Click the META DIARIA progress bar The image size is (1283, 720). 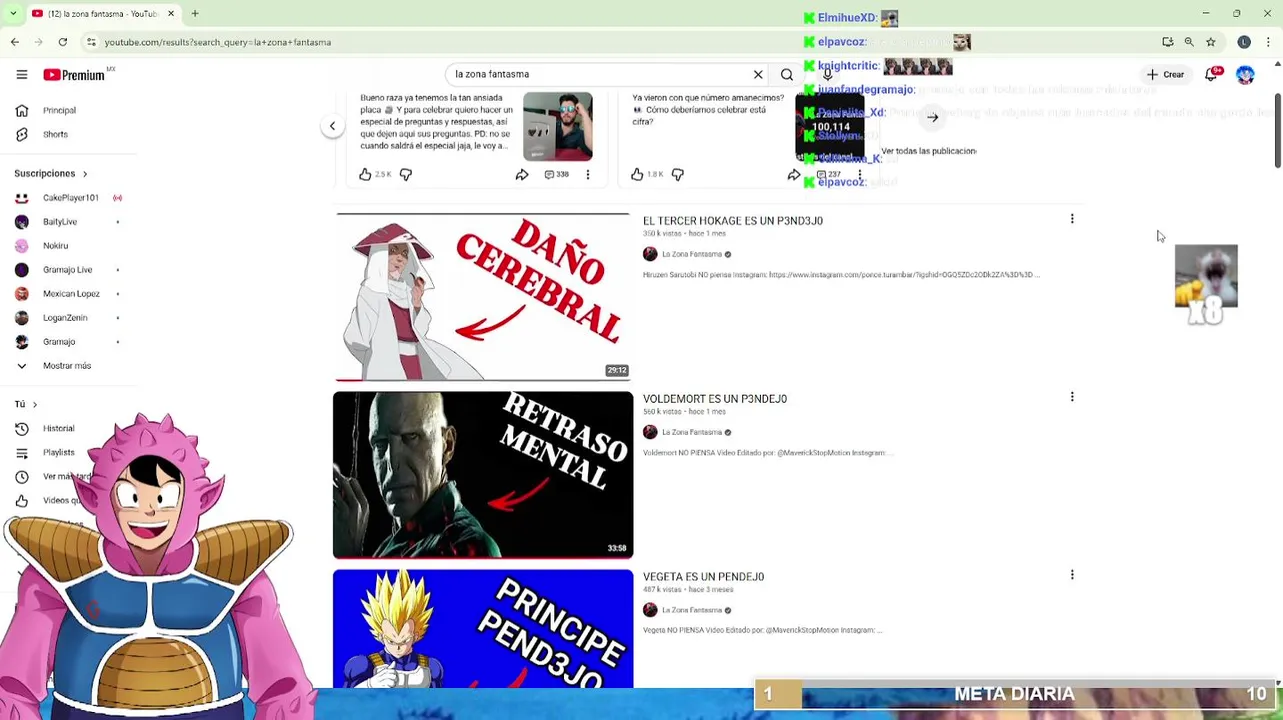(1013, 694)
